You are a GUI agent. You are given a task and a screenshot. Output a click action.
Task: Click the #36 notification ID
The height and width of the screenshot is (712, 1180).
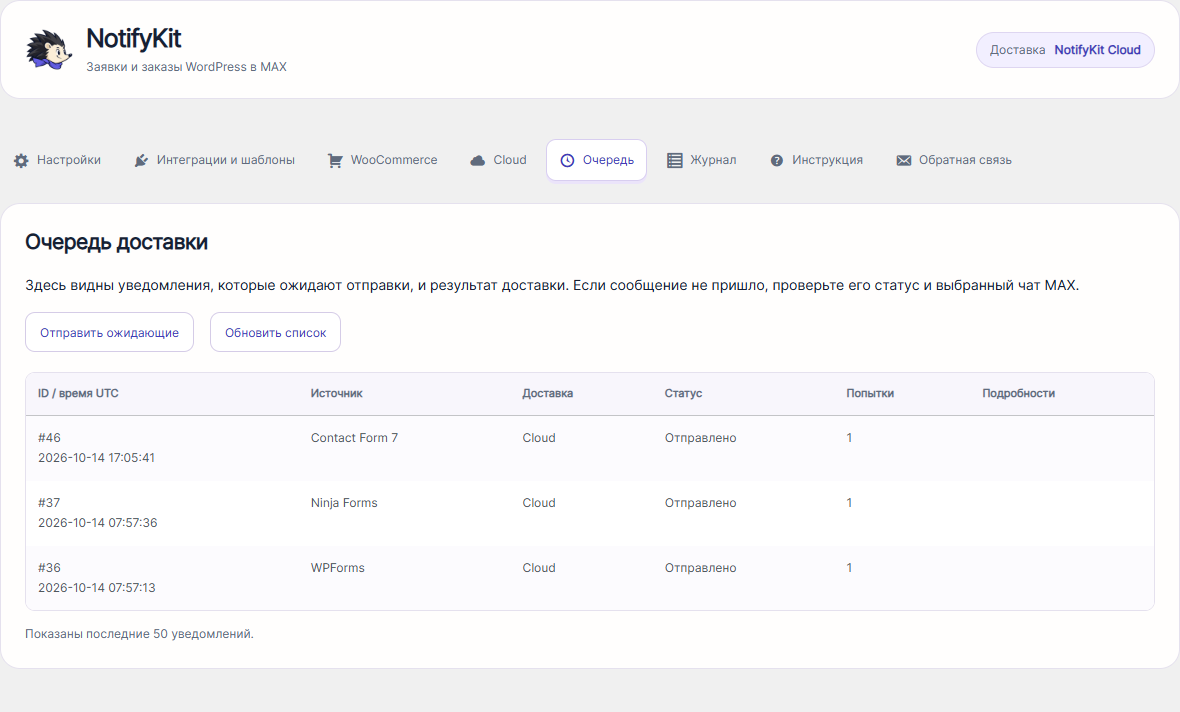[50, 567]
